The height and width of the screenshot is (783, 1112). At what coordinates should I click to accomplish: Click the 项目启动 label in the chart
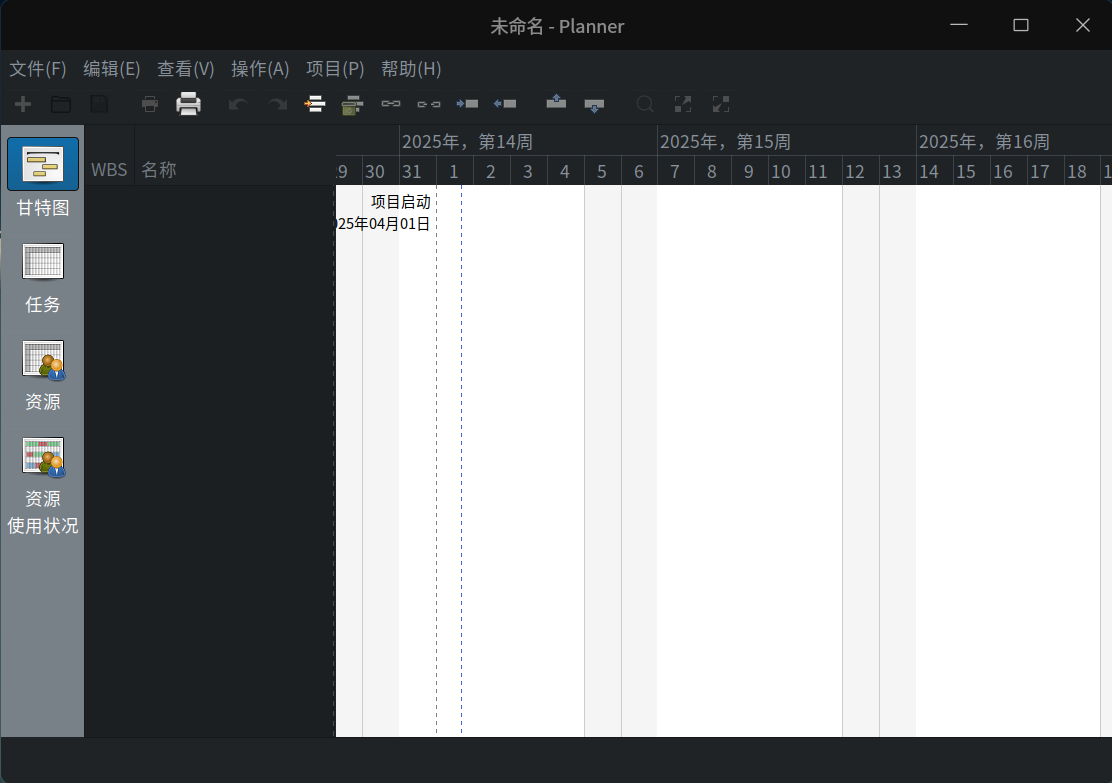click(x=401, y=202)
